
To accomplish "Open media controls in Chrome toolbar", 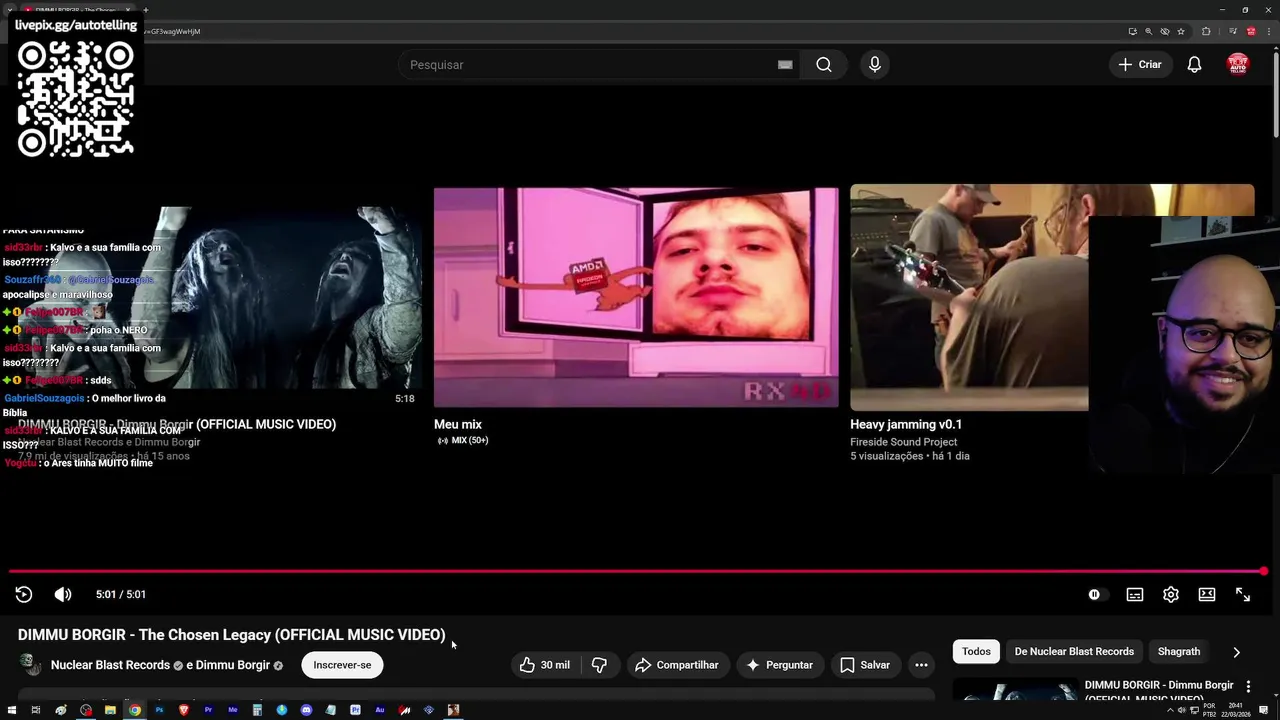I will (1232, 31).
